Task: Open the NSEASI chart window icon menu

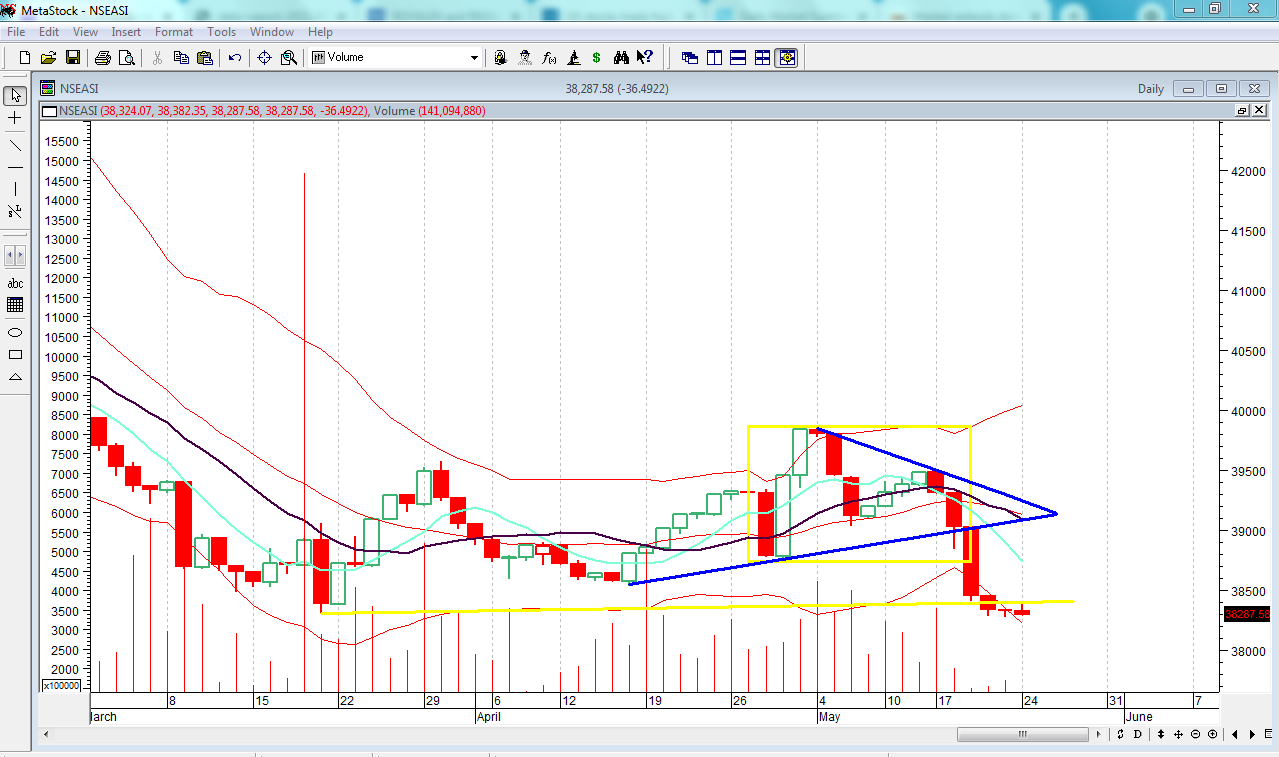Action: [x=47, y=88]
